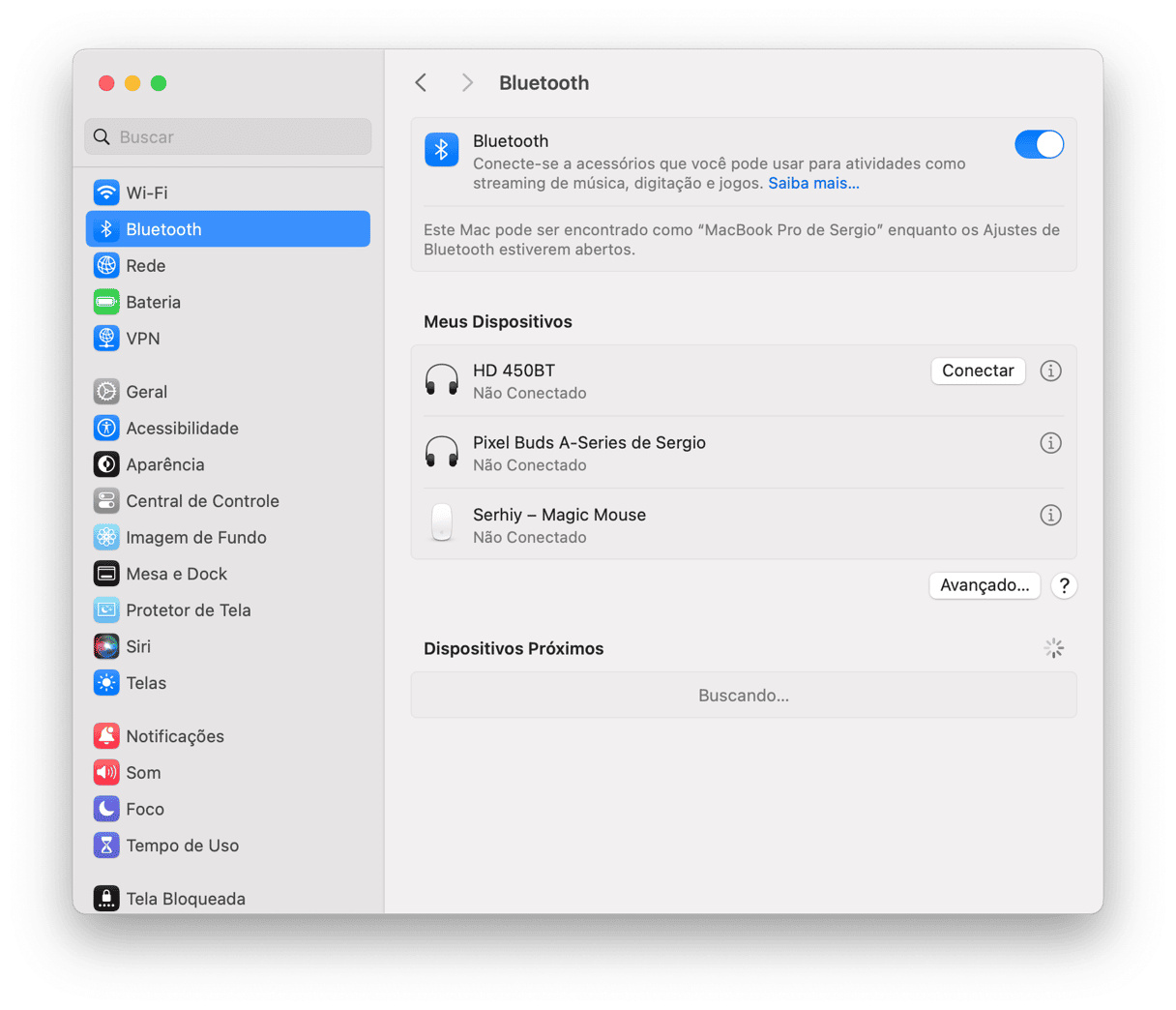
Task: Click the Meus Dispositivos heading
Action: pos(498,321)
